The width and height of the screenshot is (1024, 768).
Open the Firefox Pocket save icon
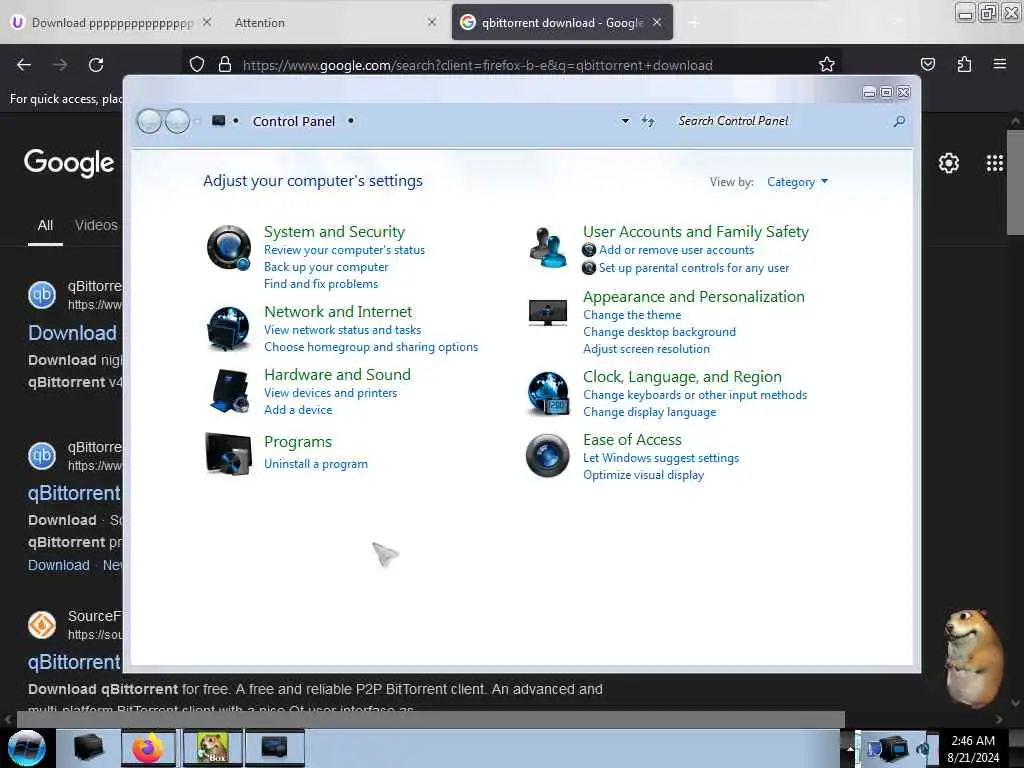click(927, 64)
